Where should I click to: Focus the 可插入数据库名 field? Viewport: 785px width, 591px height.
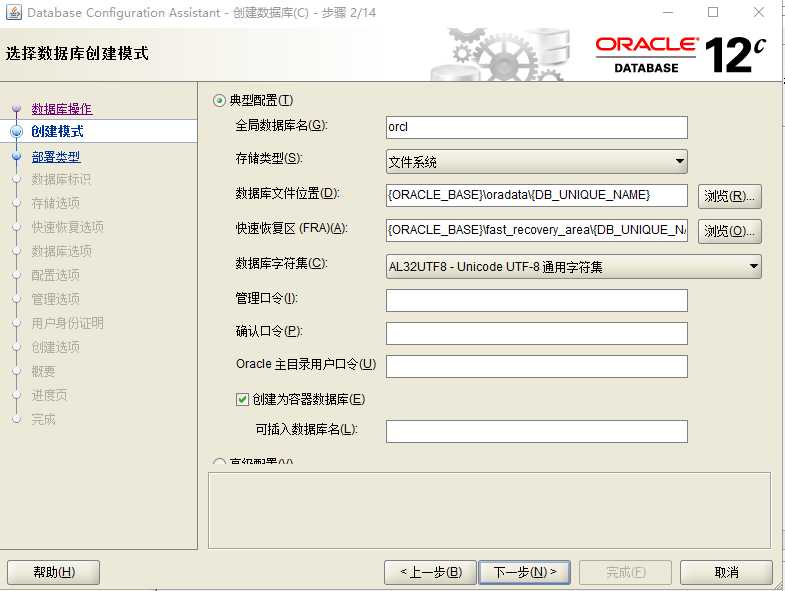tap(537, 432)
